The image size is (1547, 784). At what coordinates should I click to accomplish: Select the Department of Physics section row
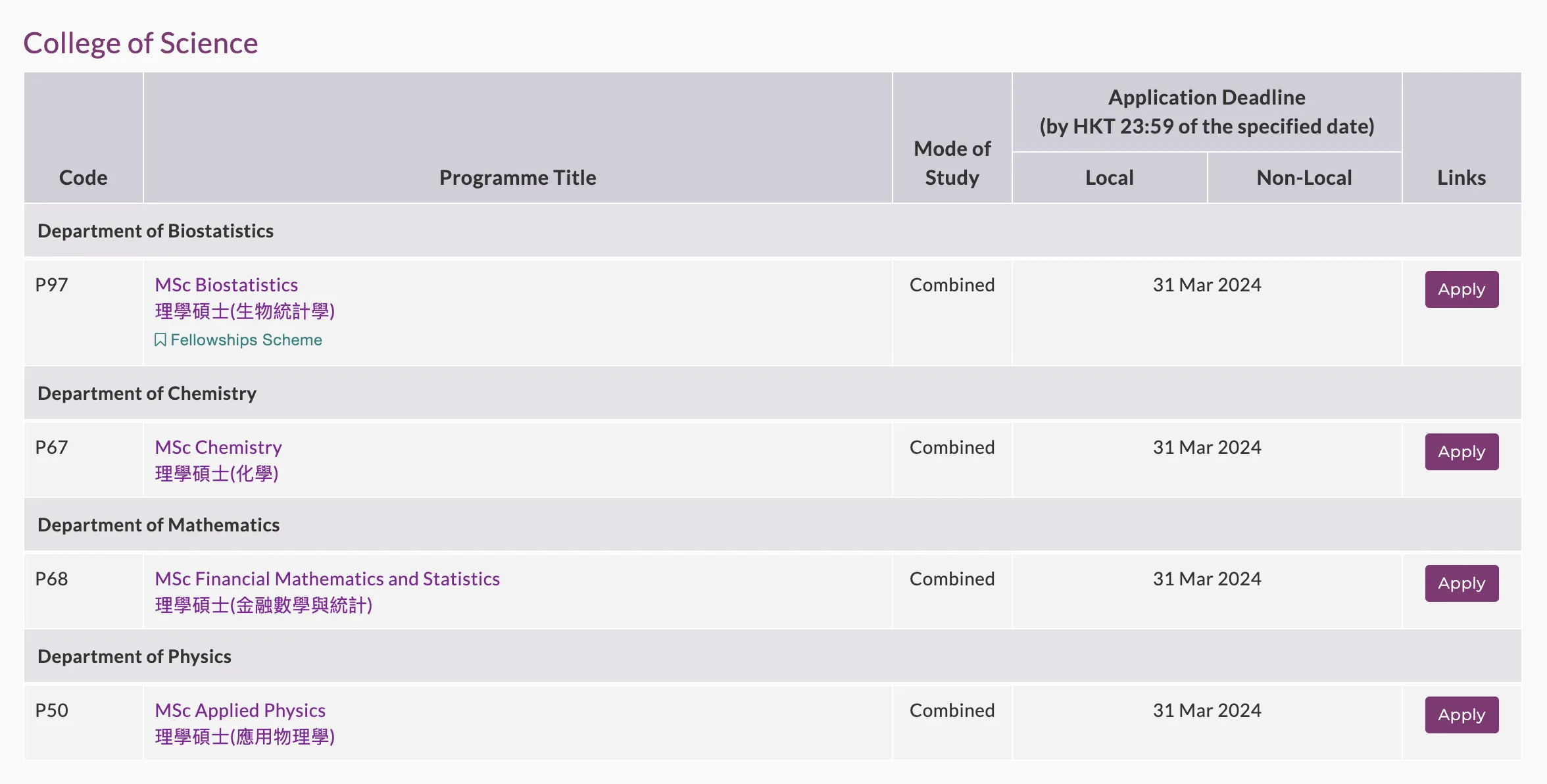click(134, 656)
